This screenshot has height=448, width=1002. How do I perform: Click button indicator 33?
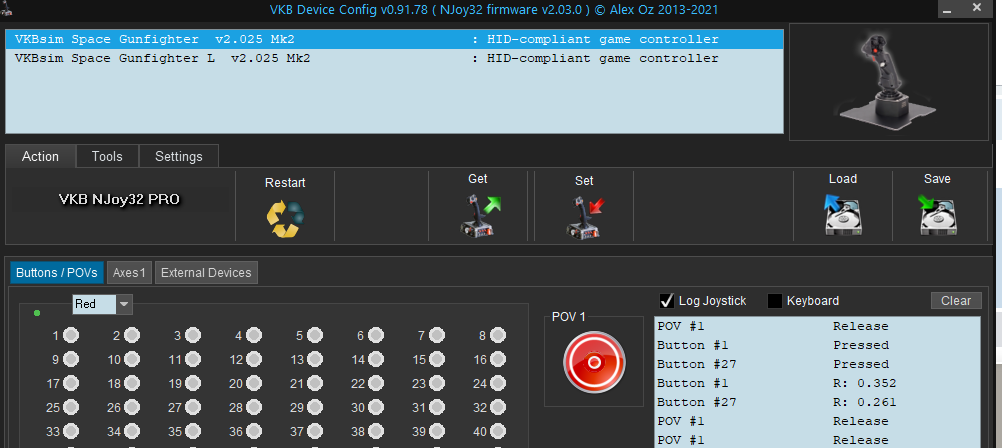[x=71, y=431]
